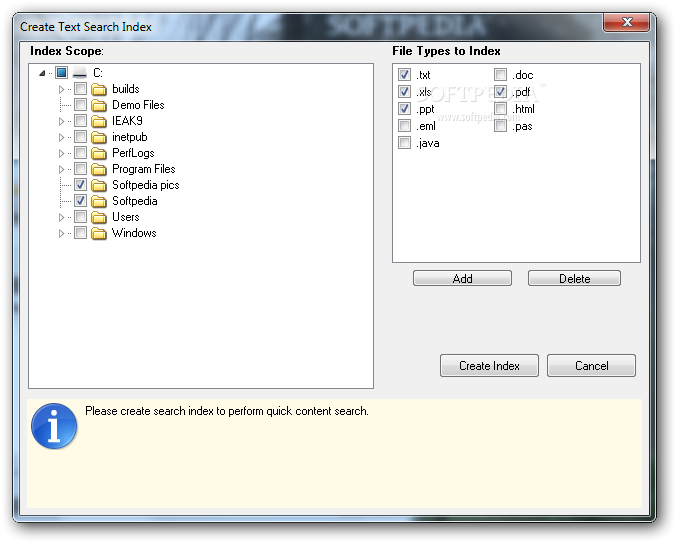Select the 'Users' tree label
The image size is (677, 543).
click(126, 217)
